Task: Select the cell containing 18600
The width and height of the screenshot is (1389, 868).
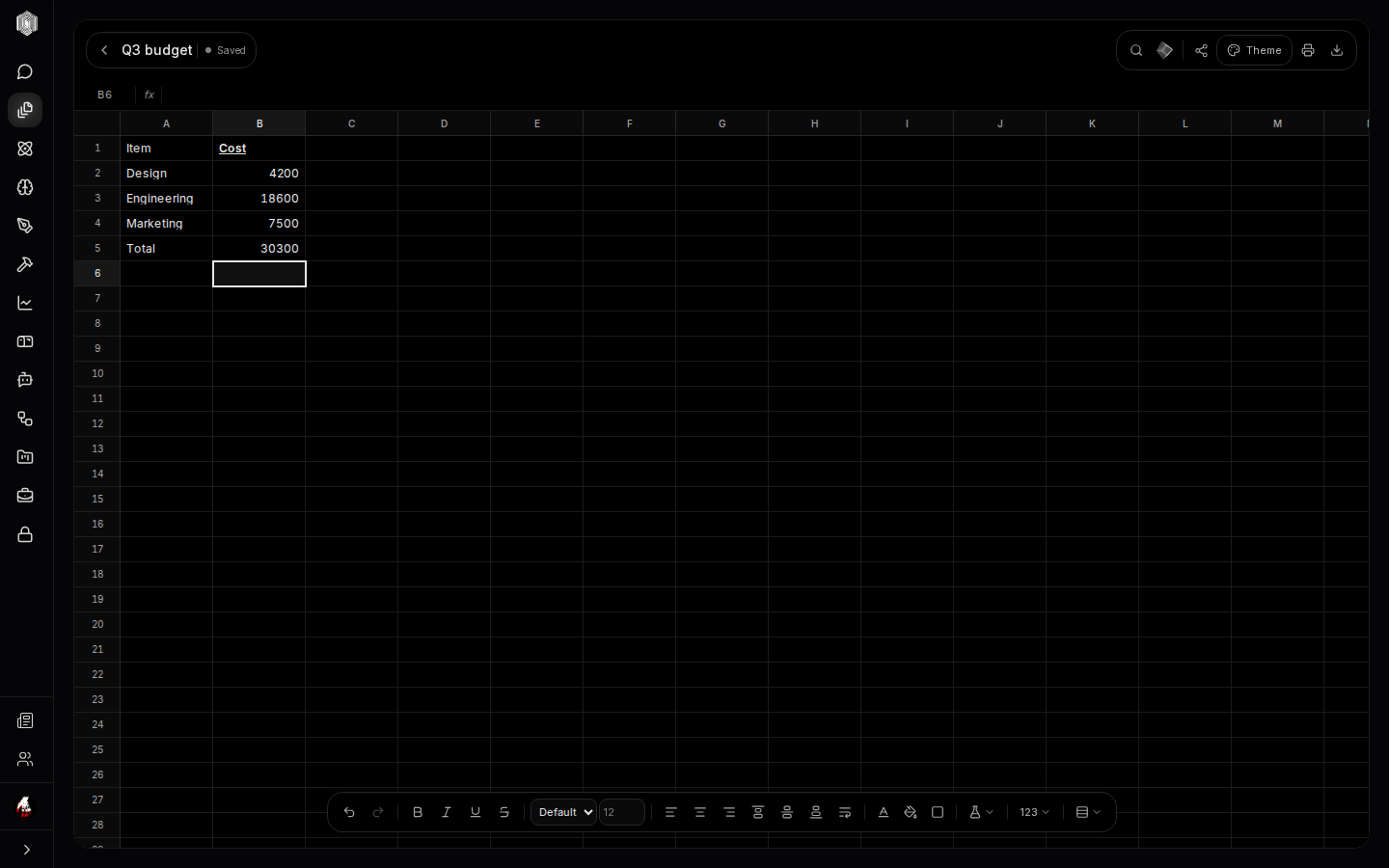Action: coord(259,199)
